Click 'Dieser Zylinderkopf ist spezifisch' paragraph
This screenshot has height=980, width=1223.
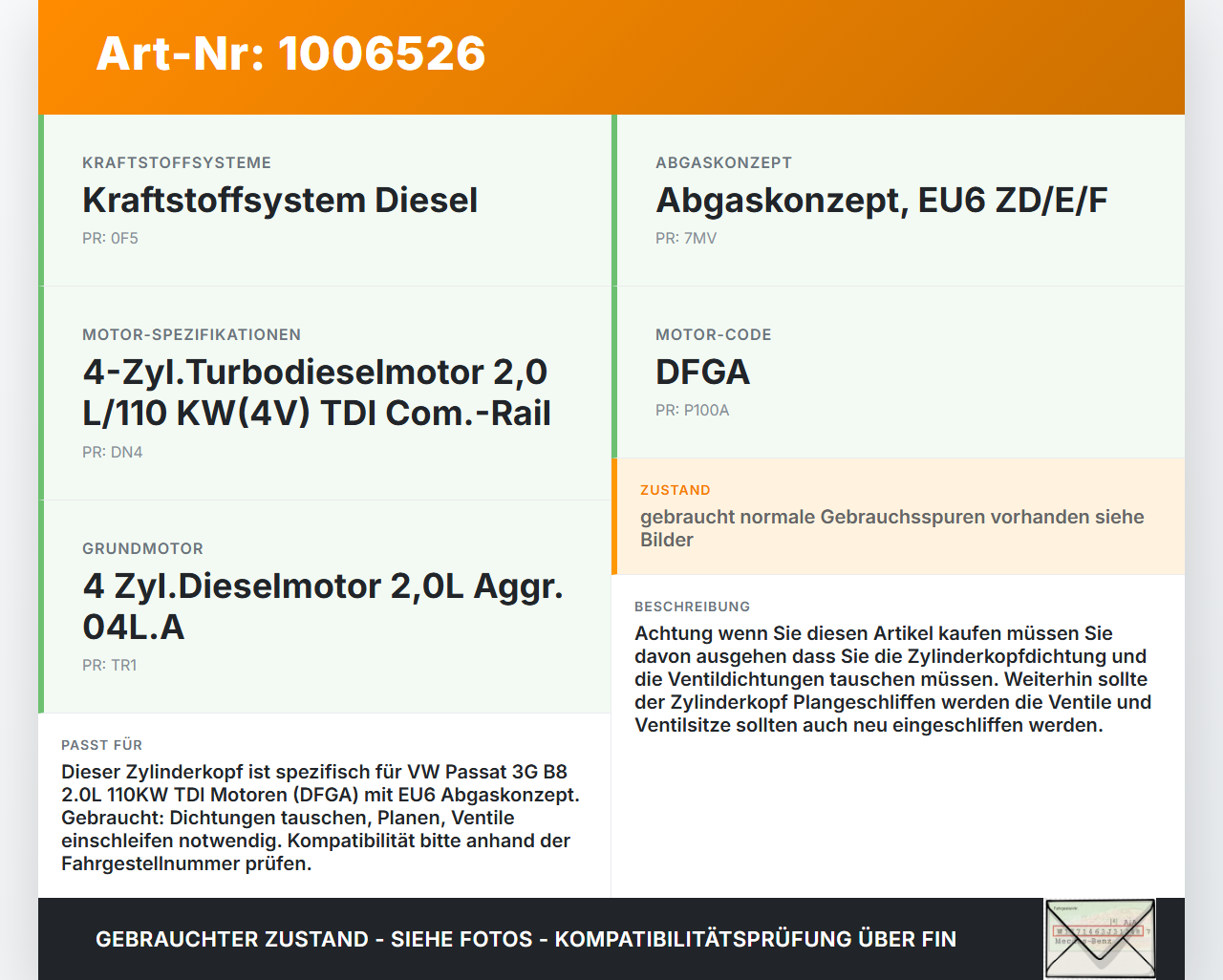point(320,818)
